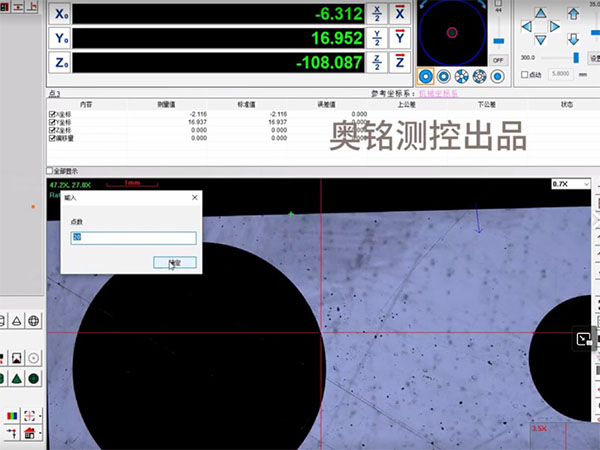Uncheck the X坐标 checkbox
The height and width of the screenshot is (450, 600).
click(x=52, y=115)
